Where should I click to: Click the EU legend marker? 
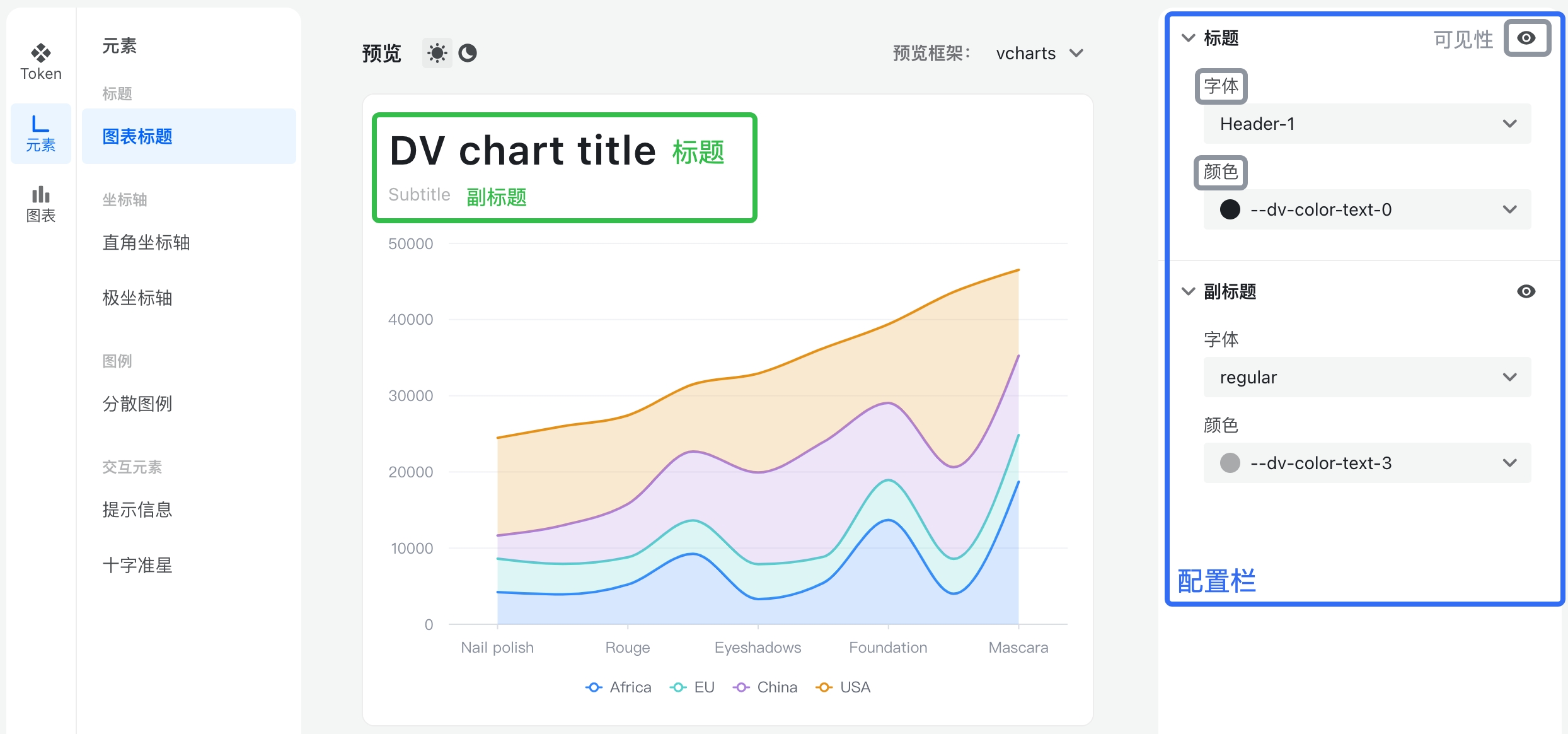(678, 687)
